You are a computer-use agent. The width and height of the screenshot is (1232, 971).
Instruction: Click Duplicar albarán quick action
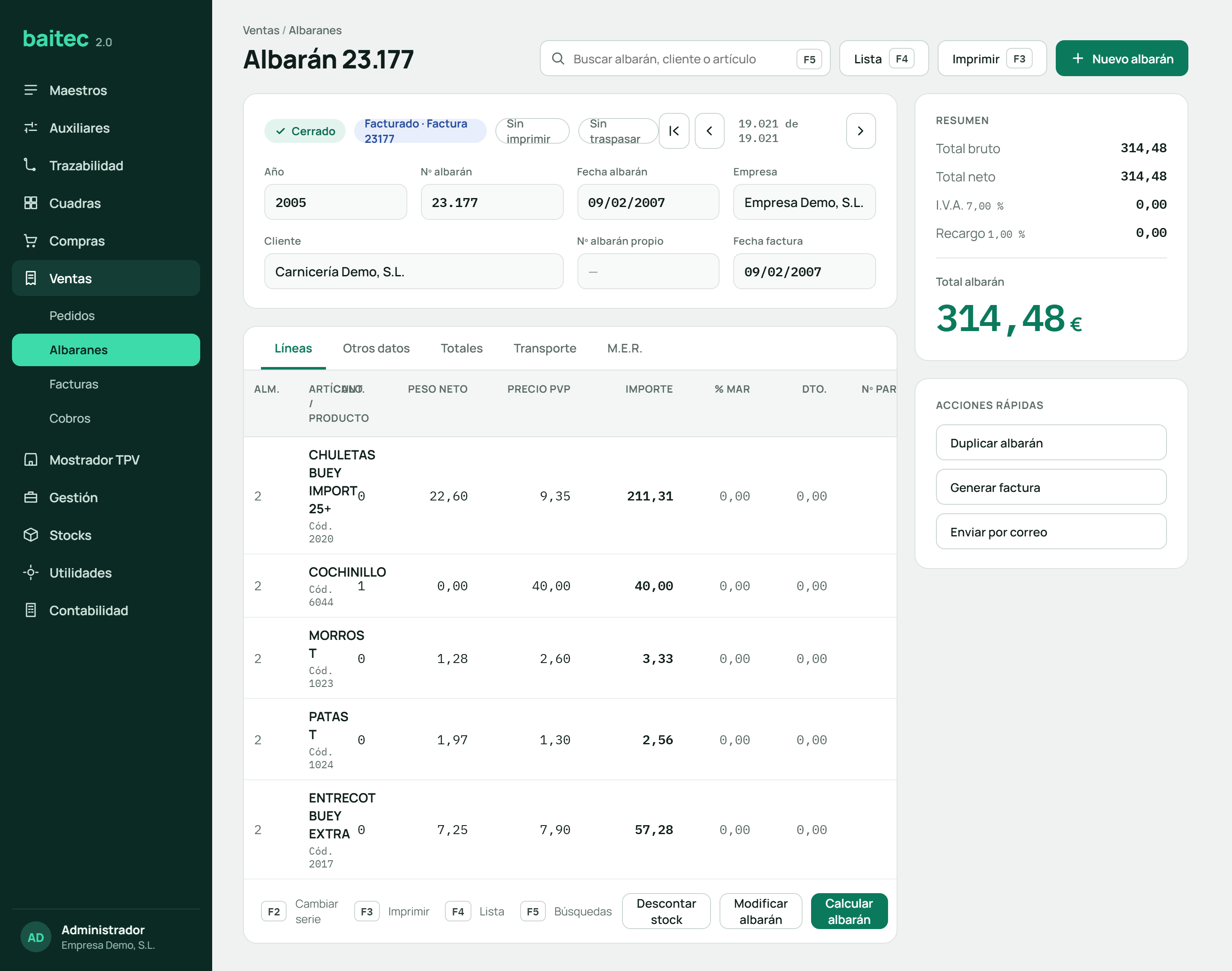1051,442
